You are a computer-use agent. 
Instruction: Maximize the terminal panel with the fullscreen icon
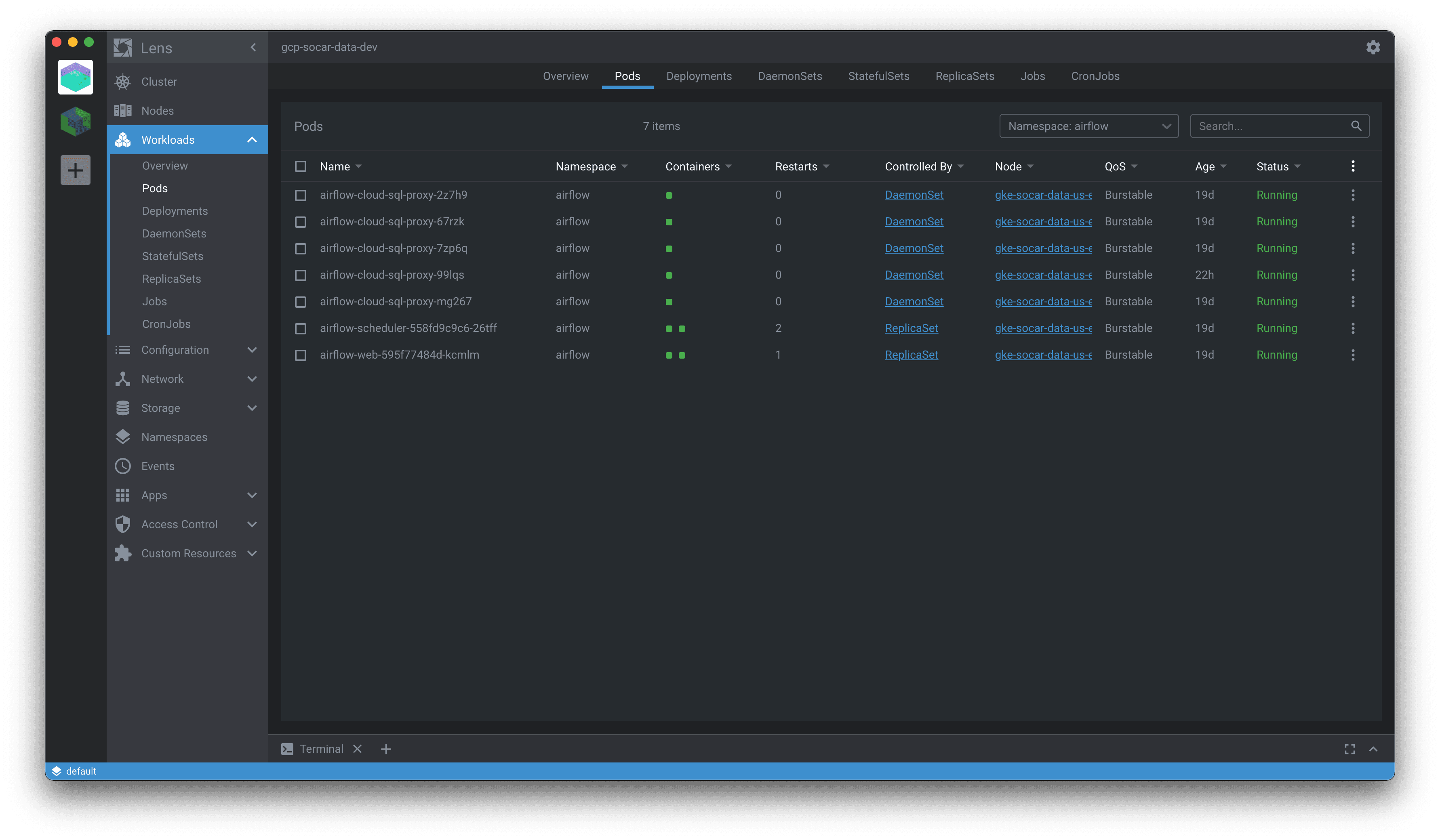click(x=1350, y=749)
